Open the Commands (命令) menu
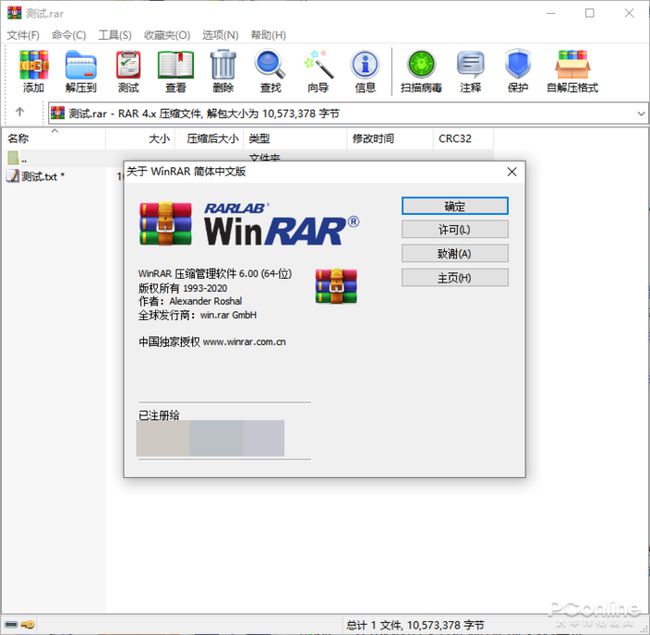650x635 pixels. [69, 35]
